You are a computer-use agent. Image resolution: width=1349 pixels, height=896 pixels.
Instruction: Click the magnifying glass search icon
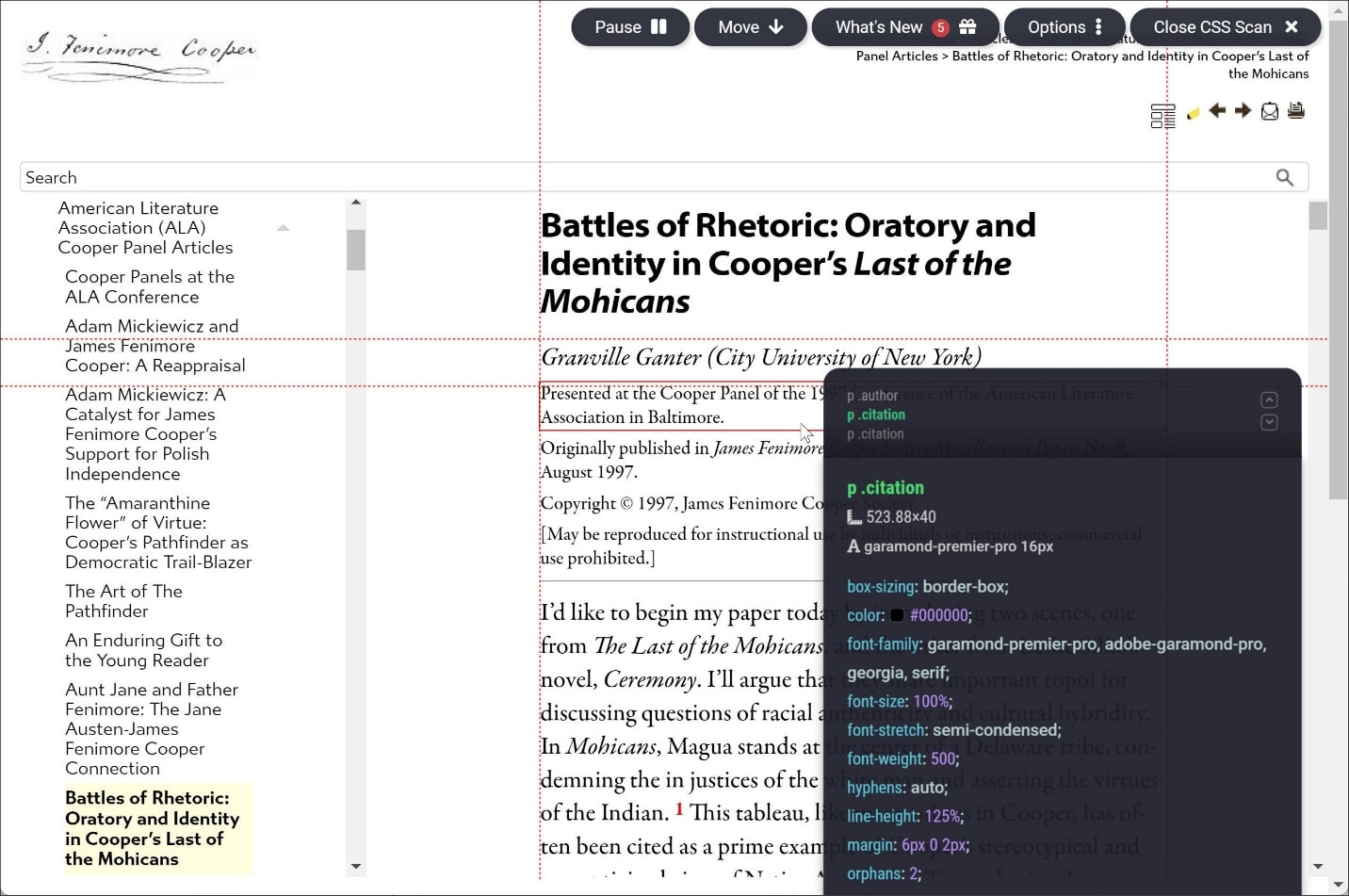1285,177
